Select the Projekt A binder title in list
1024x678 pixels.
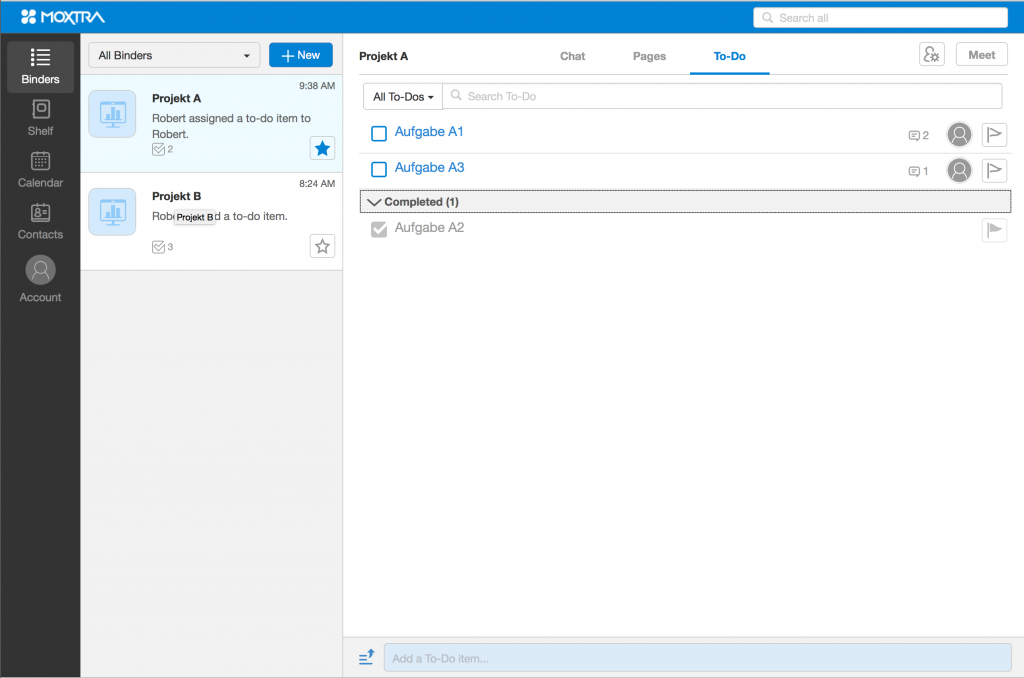coord(176,98)
